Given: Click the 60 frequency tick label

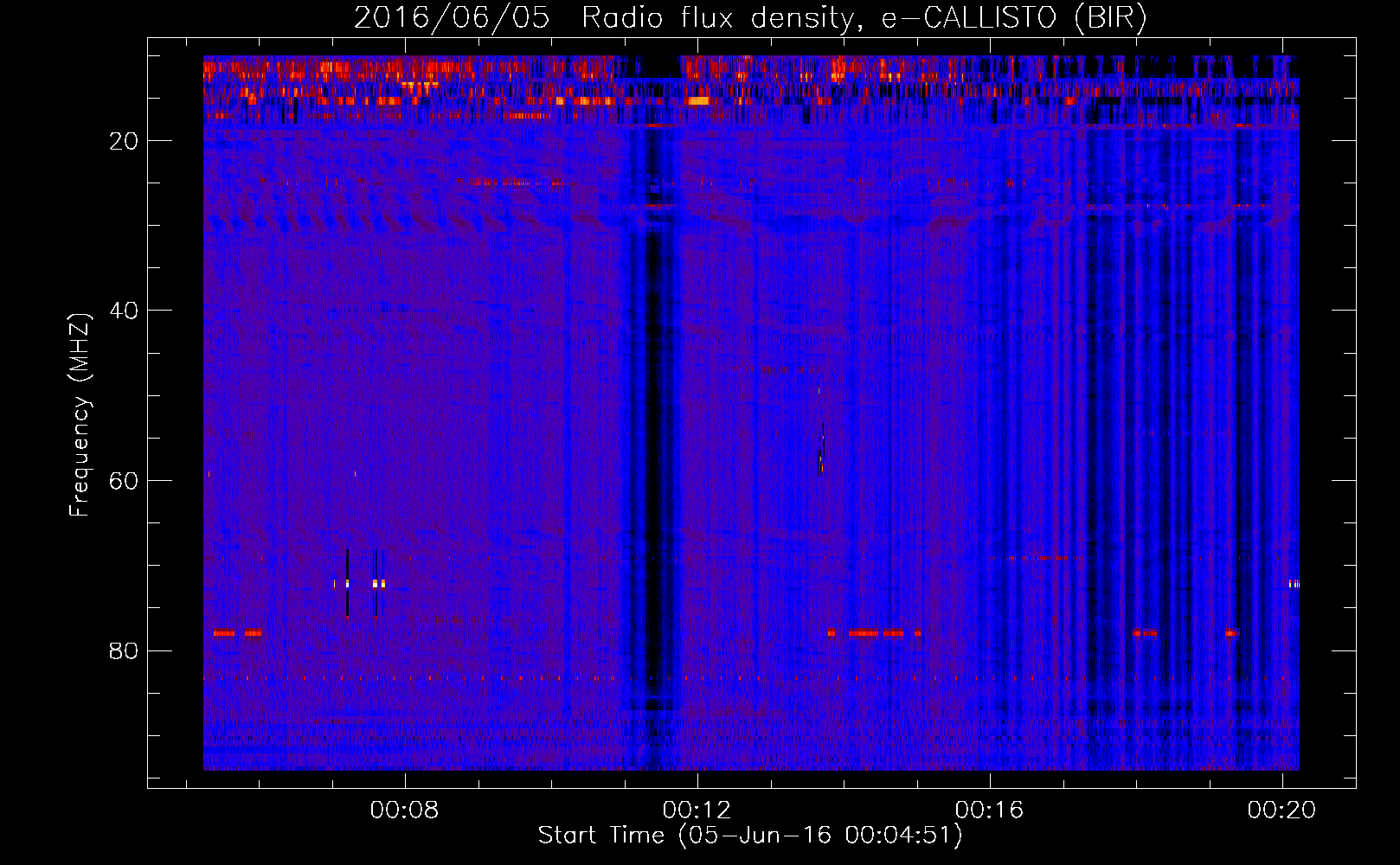Looking at the screenshot, I should 125,481.
